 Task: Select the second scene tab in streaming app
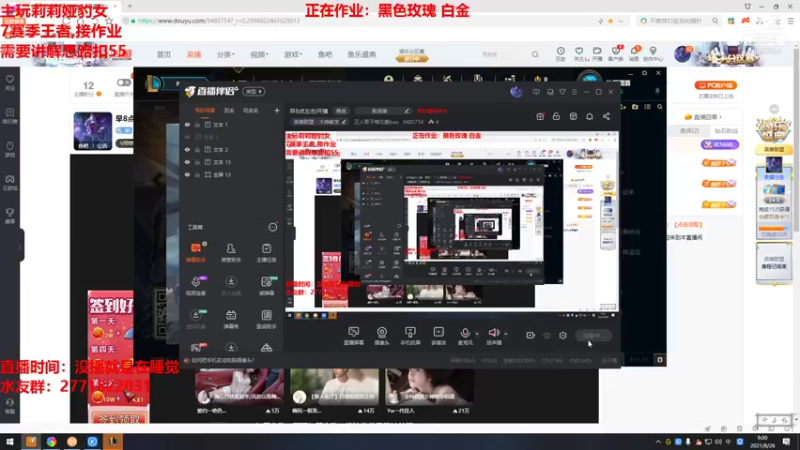click(229, 110)
